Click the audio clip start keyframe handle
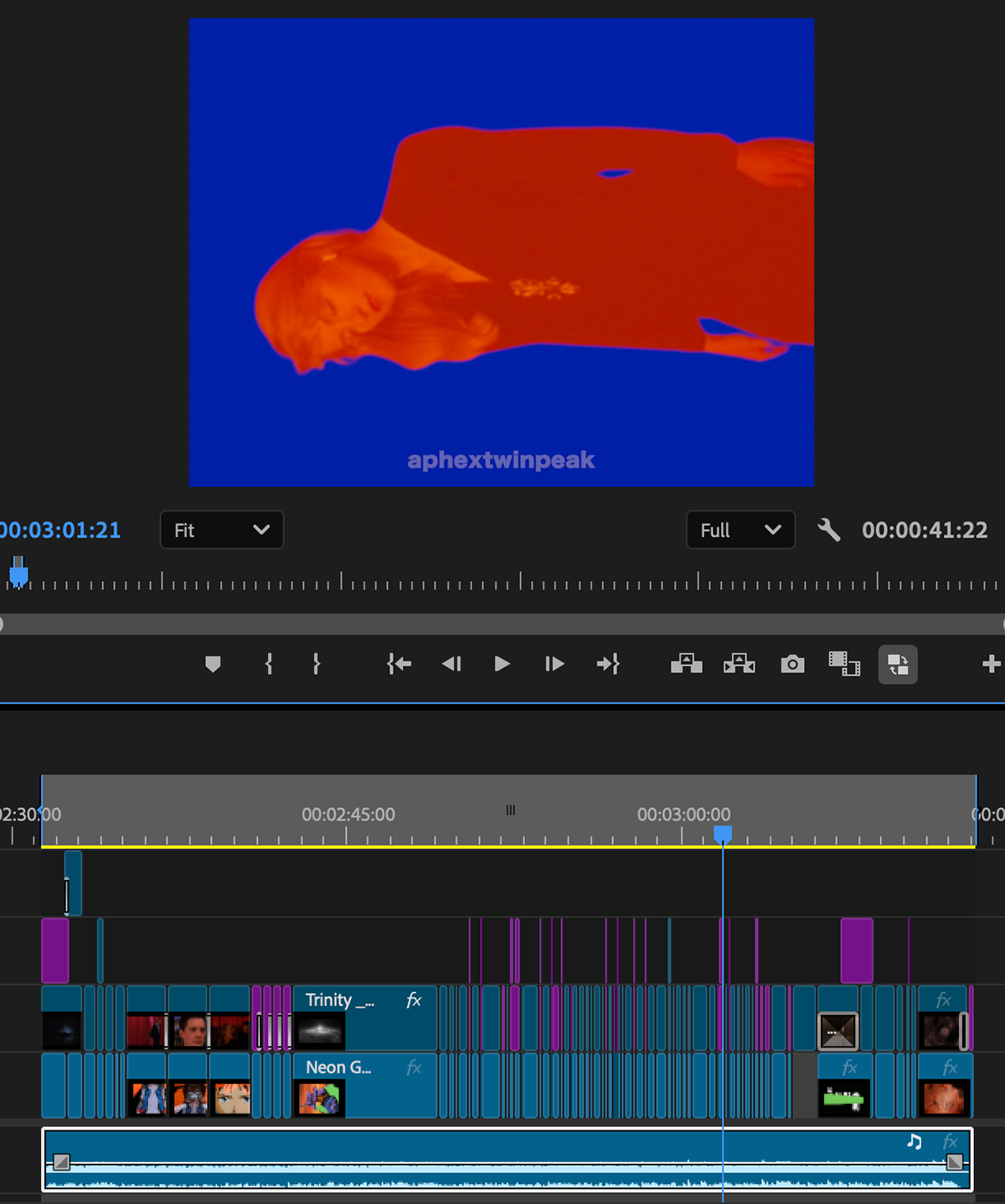 click(61, 1162)
